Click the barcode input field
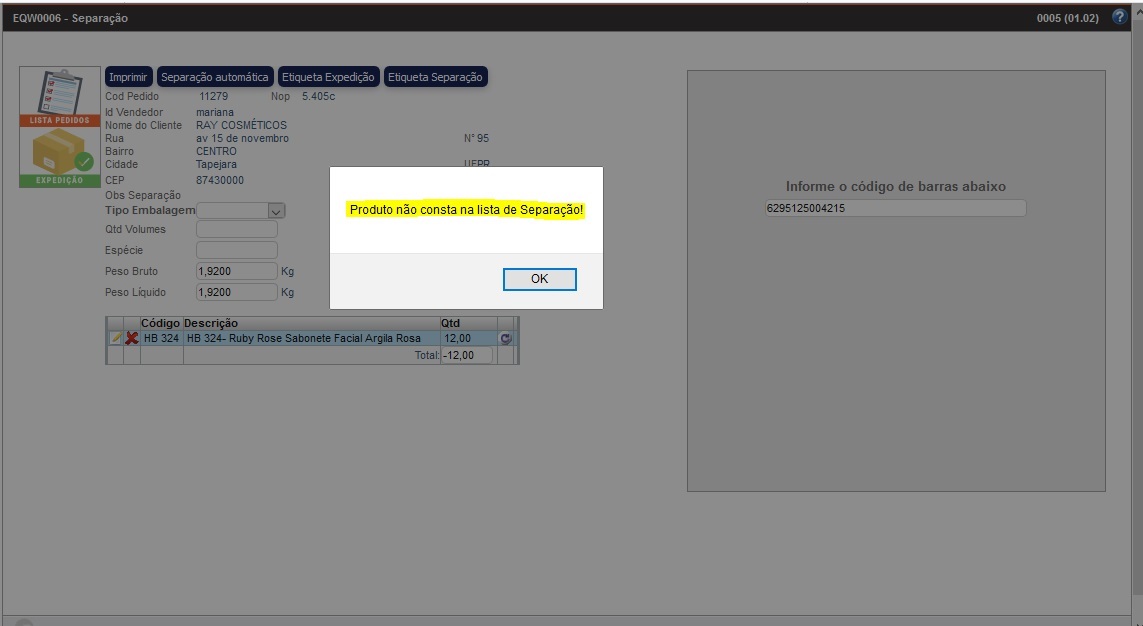 tap(895, 209)
